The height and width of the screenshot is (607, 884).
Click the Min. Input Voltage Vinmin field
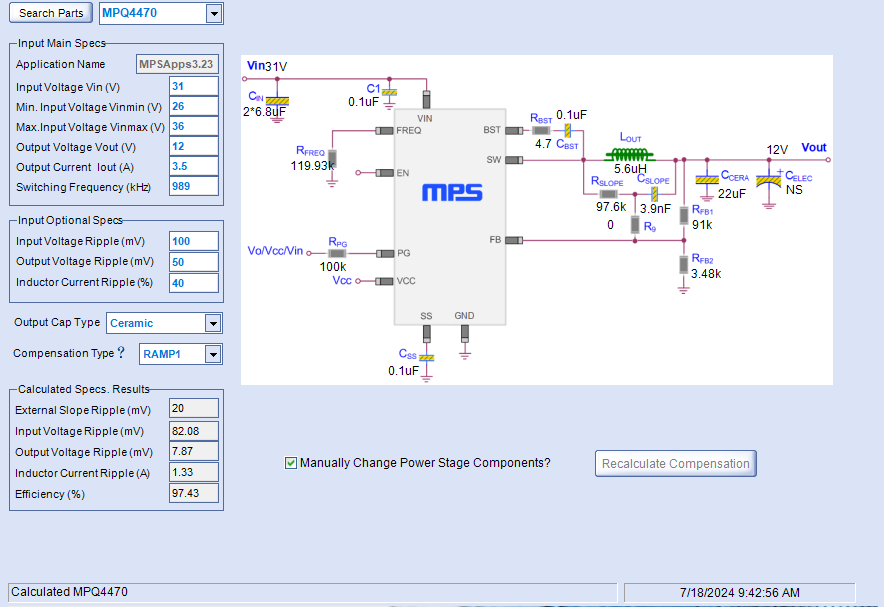tap(193, 107)
